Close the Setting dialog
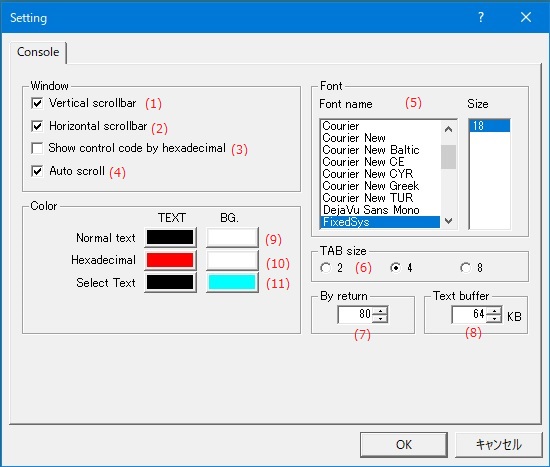This screenshot has height=467, width=550. pyautogui.click(x=526, y=17)
